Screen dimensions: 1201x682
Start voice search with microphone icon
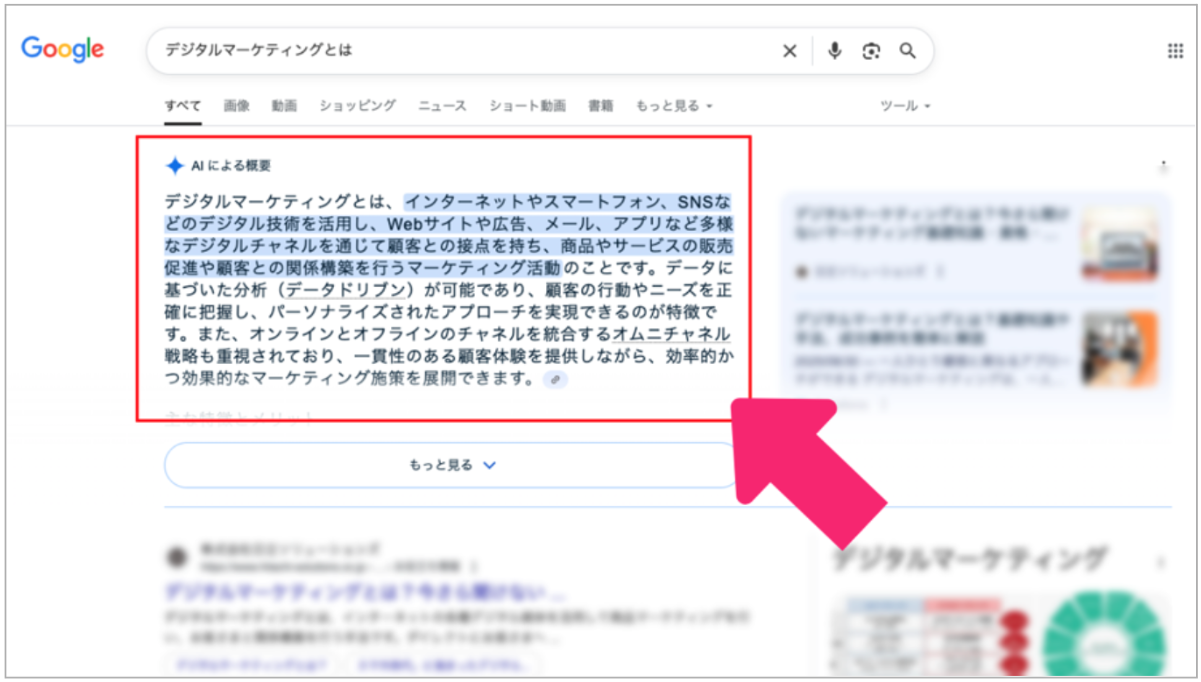point(834,51)
